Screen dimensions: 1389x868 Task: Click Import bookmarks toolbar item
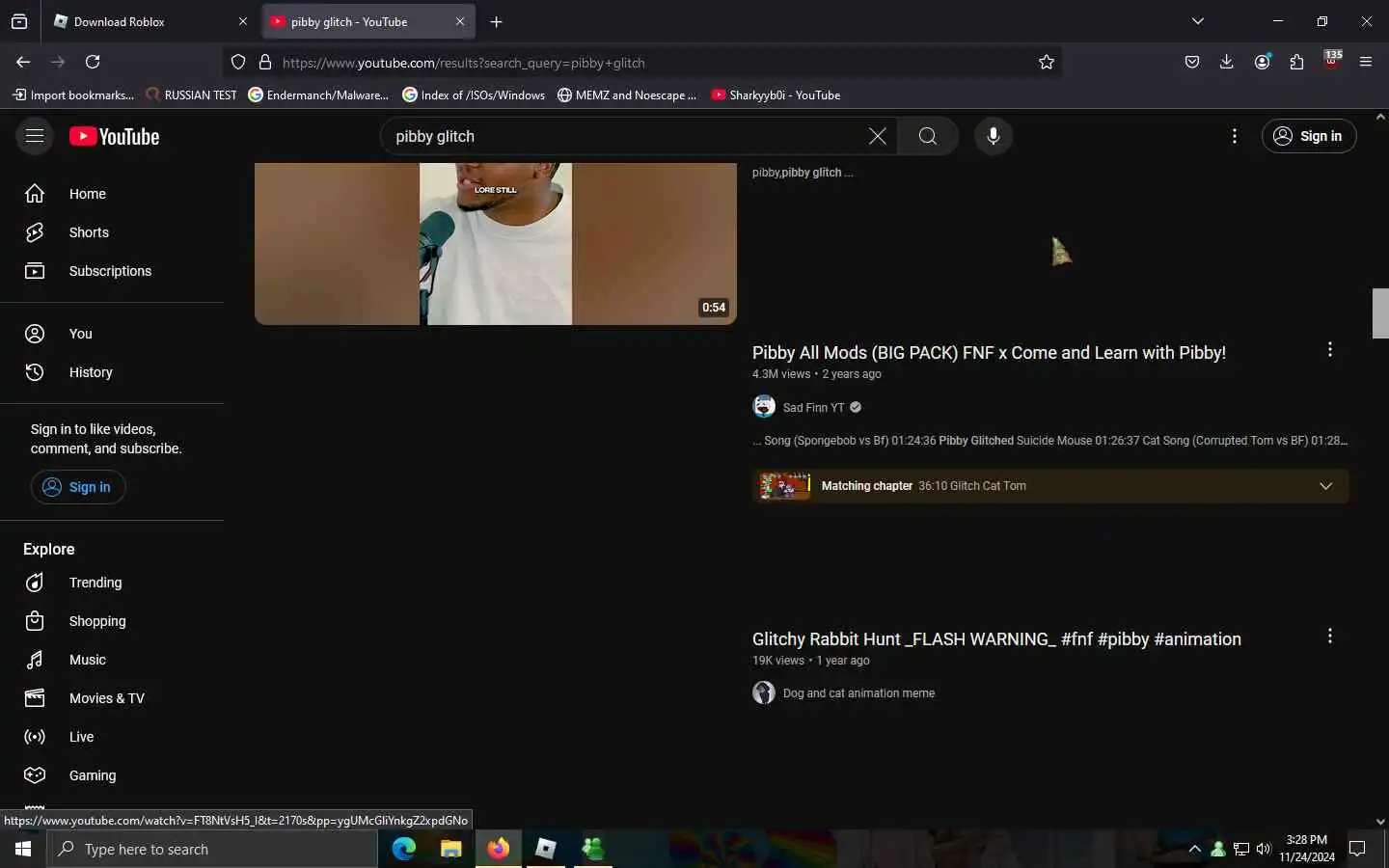click(x=73, y=95)
